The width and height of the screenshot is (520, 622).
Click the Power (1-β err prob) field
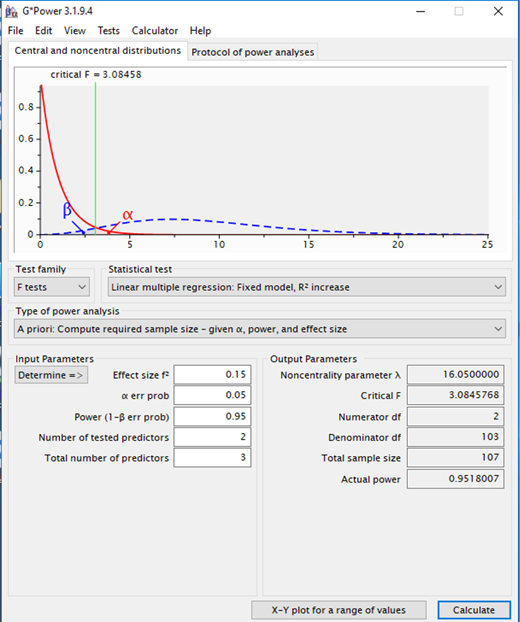click(212, 416)
